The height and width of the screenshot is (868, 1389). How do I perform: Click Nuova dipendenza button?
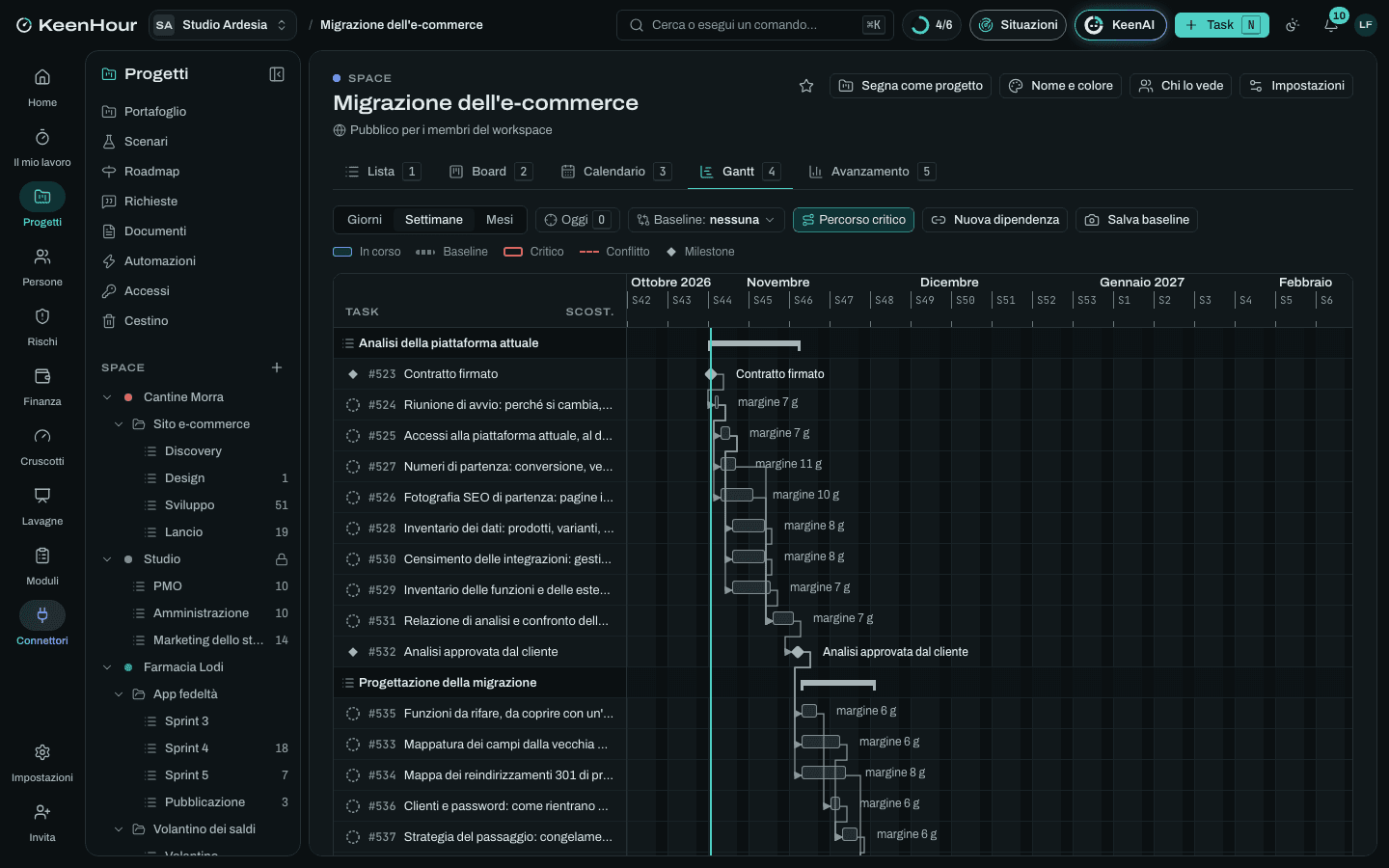point(994,220)
